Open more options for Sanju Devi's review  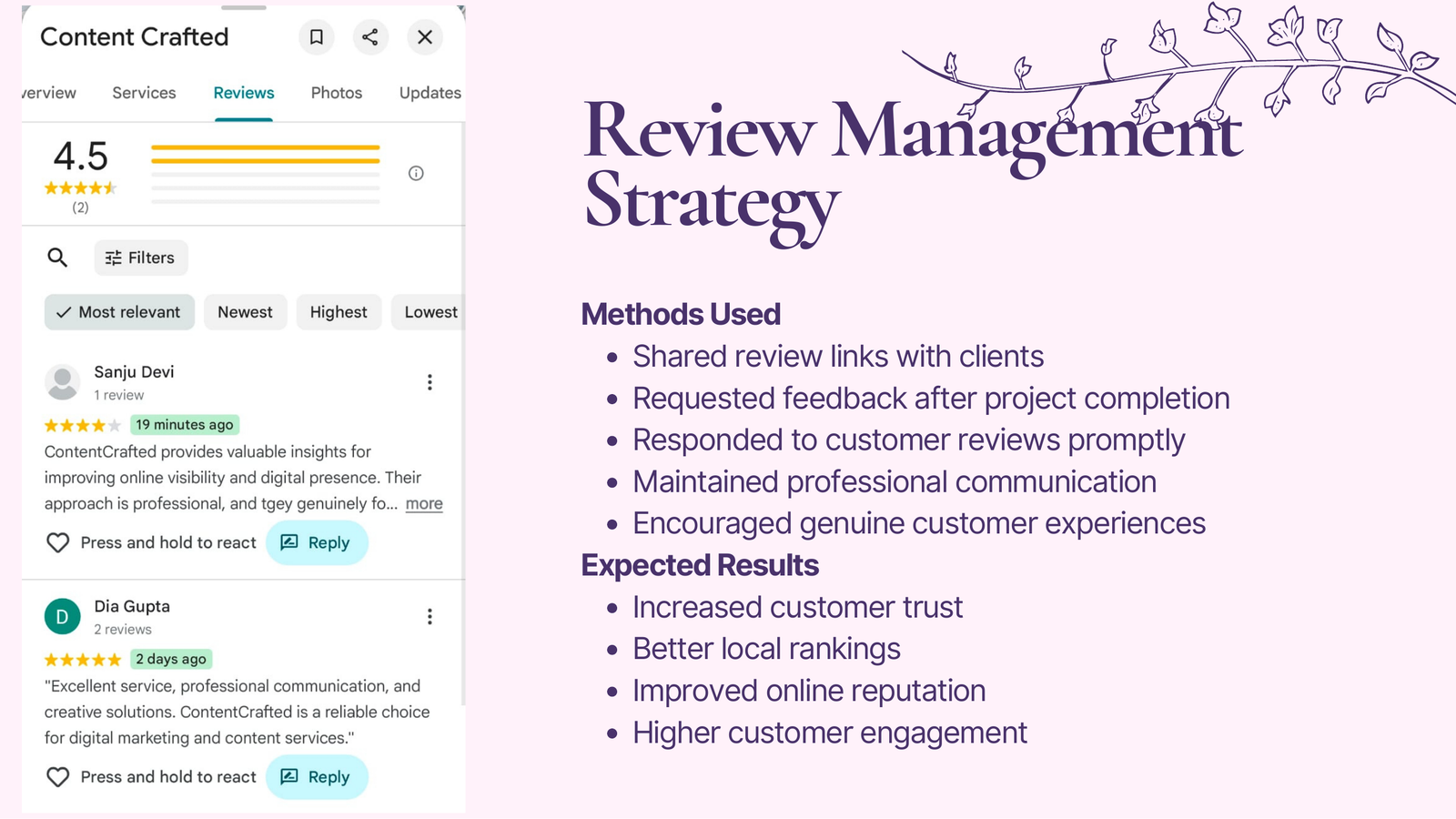[x=430, y=382]
